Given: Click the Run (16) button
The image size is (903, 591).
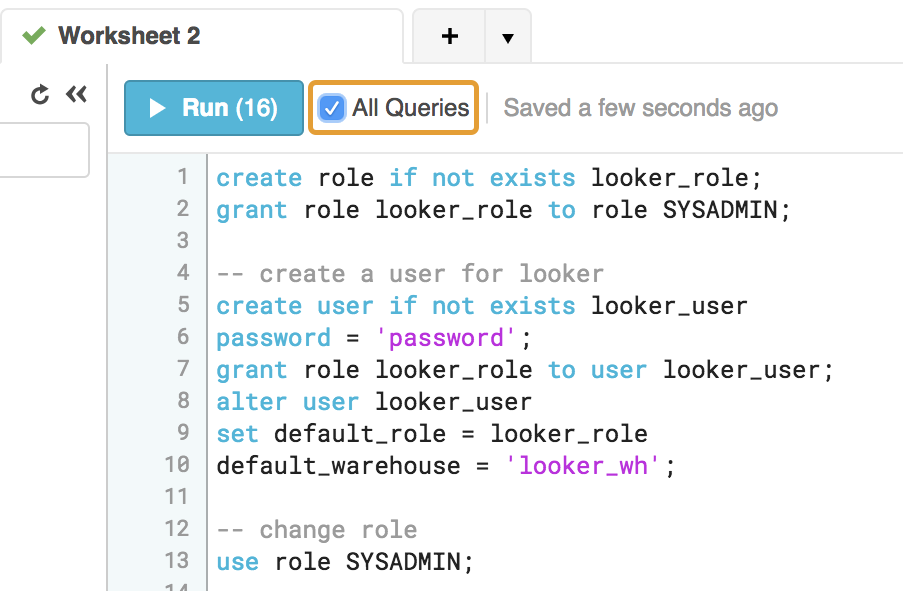Looking at the screenshot, I should [x=213, y=108].
